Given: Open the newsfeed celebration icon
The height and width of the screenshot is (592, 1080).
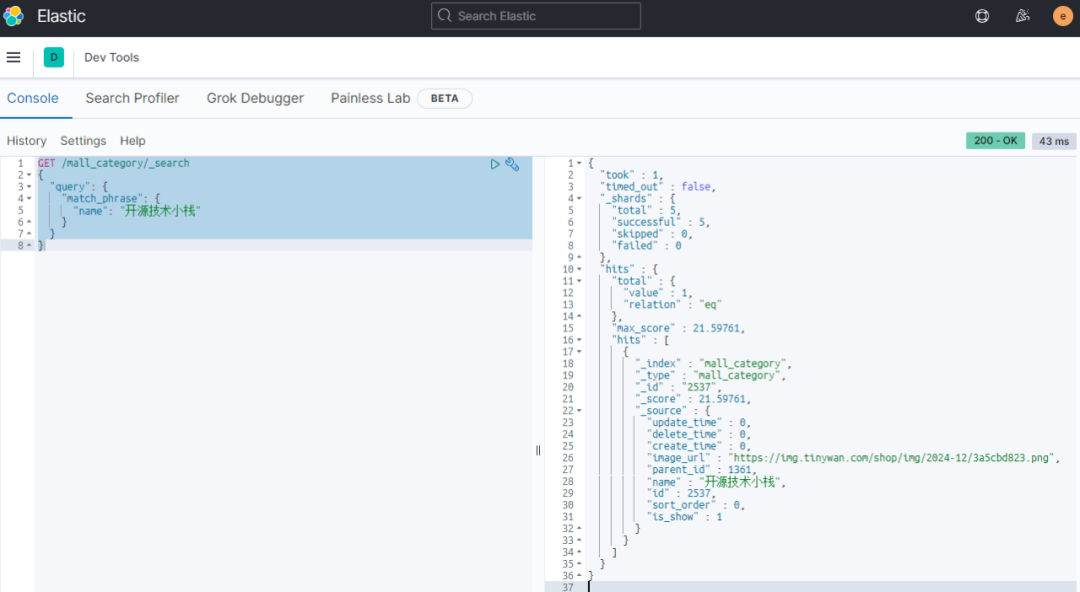Looking at the screenshot, I should (1022, 16).
